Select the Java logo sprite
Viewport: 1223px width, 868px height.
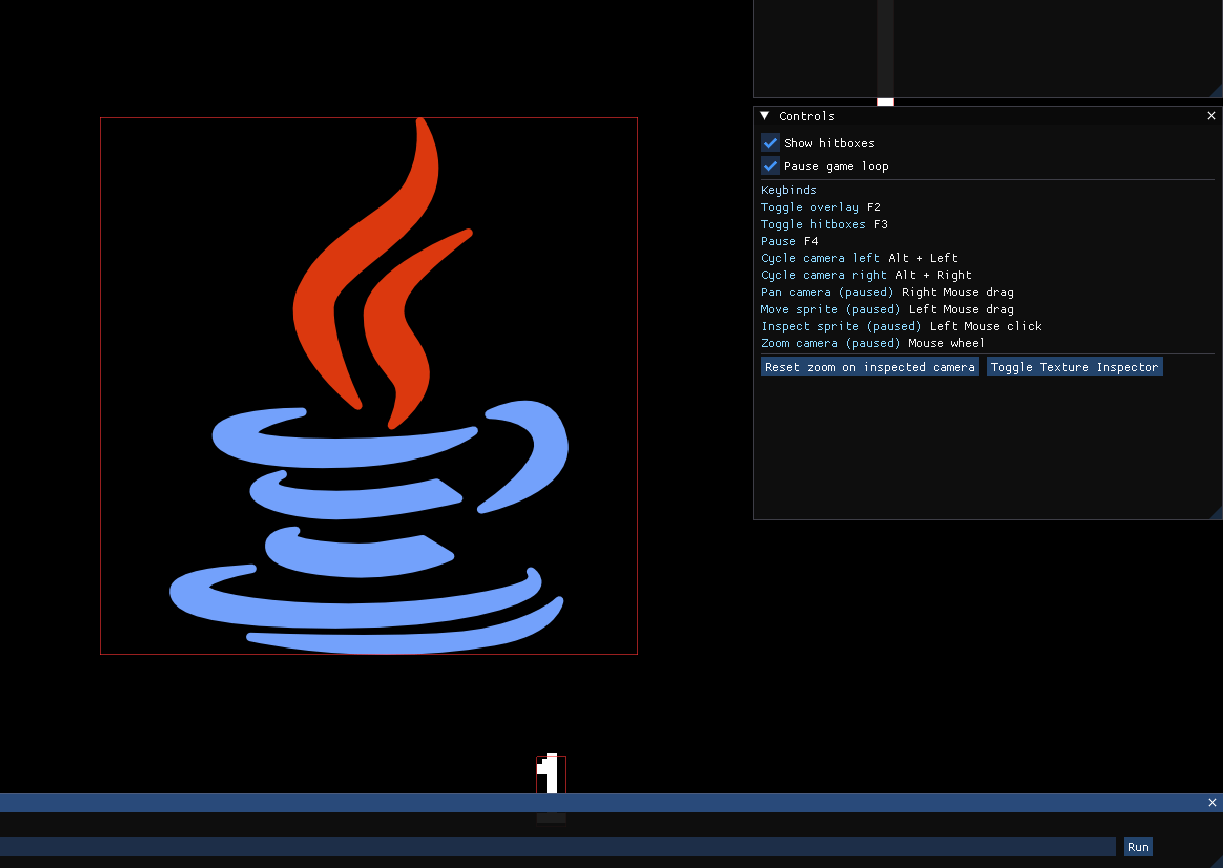[x=369, y=386]
